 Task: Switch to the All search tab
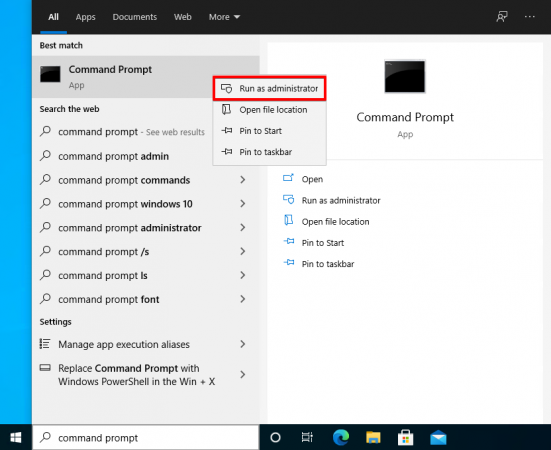click(53, 17)
